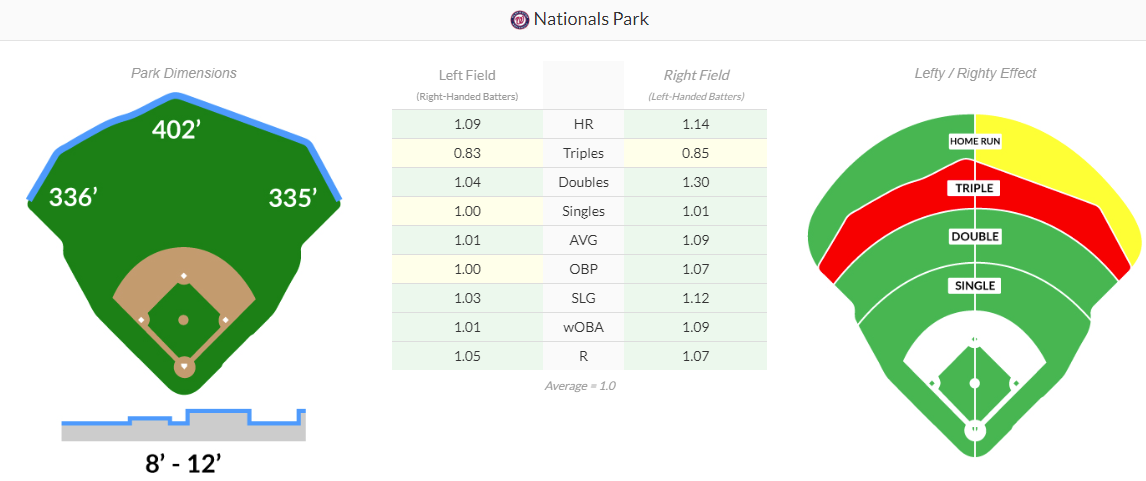Screen dimensions: 1146x481
Task: Click the 402' center field distance
Action: click(183, 128)
